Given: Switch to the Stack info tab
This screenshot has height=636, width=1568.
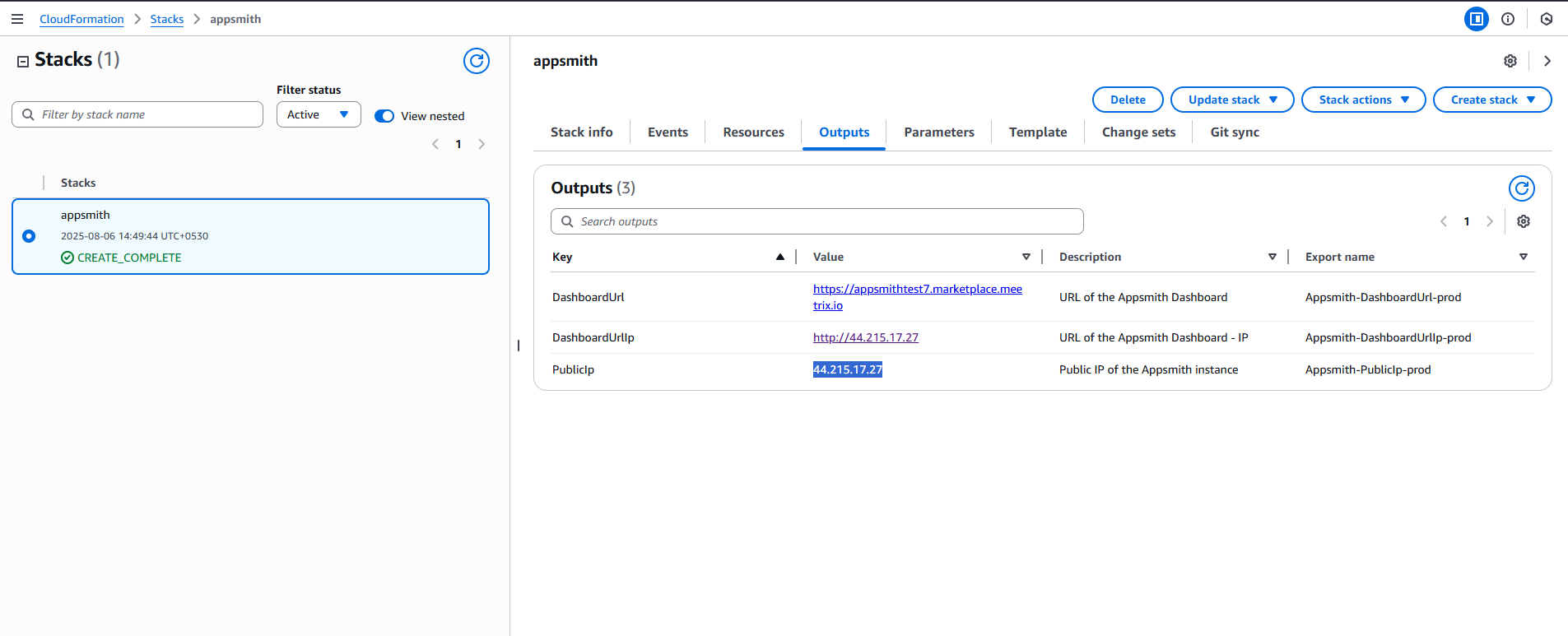Looking at the screenshot, I should [582, 132].
